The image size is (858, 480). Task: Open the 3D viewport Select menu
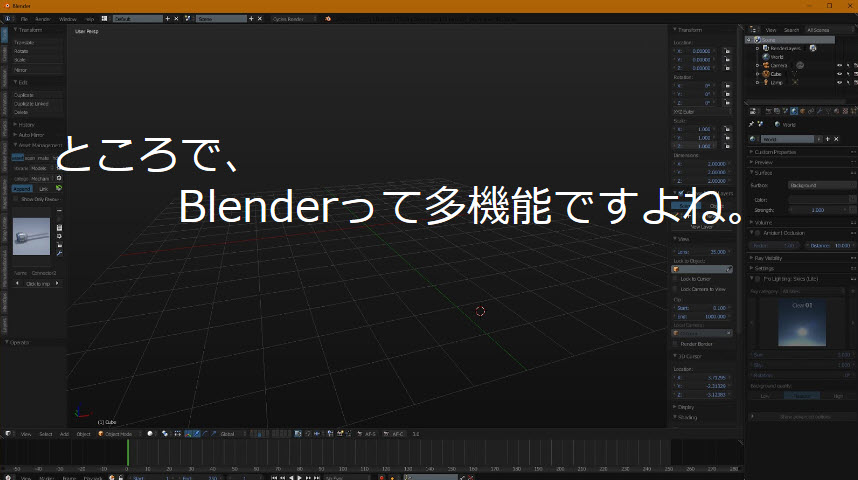[46, 434]
